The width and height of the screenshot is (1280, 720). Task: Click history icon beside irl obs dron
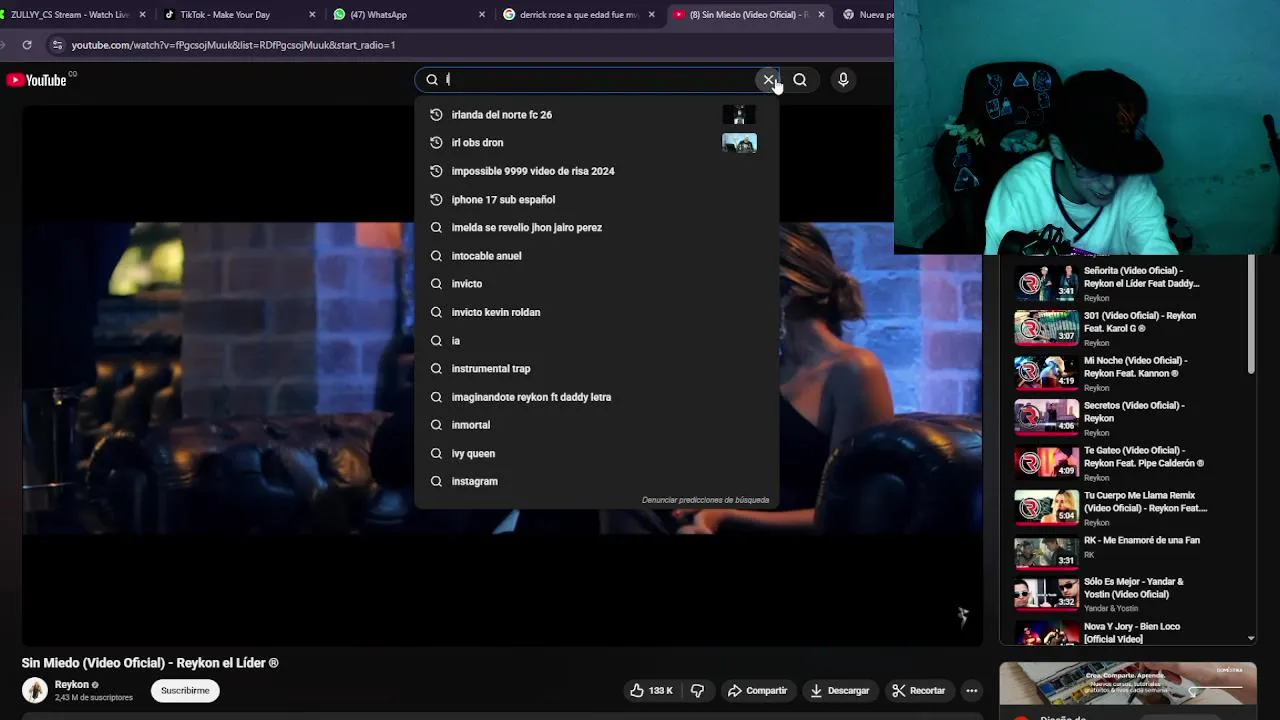(x=436, y=143)
